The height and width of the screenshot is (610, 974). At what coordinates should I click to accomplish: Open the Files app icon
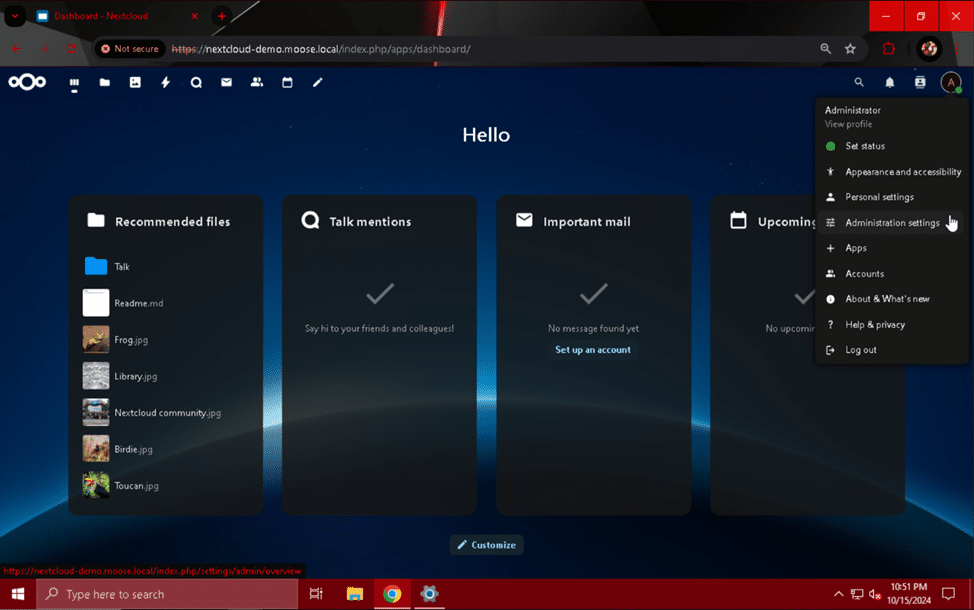coord(104,82)
